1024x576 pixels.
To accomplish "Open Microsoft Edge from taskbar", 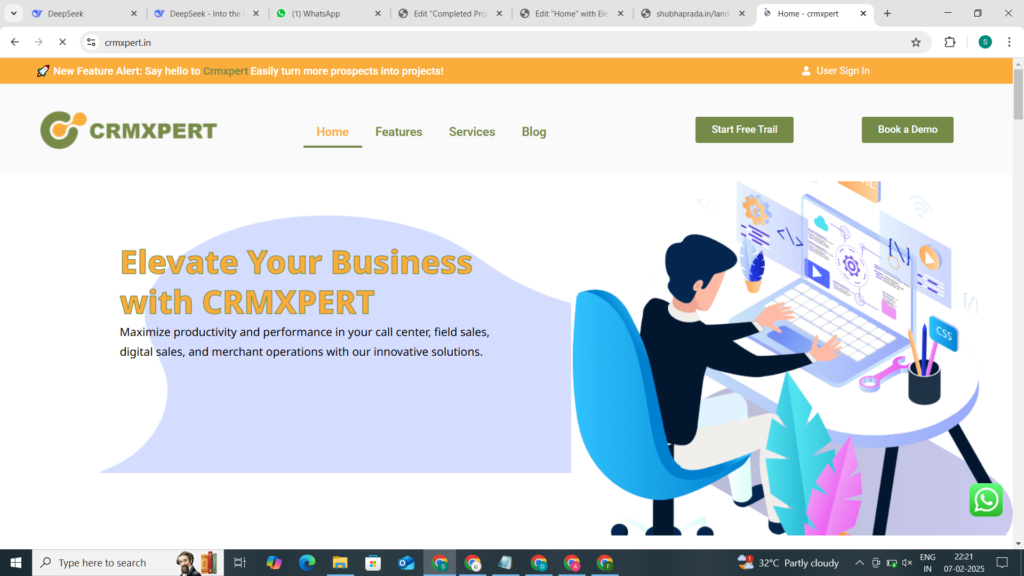I will [x=307, y=562].
